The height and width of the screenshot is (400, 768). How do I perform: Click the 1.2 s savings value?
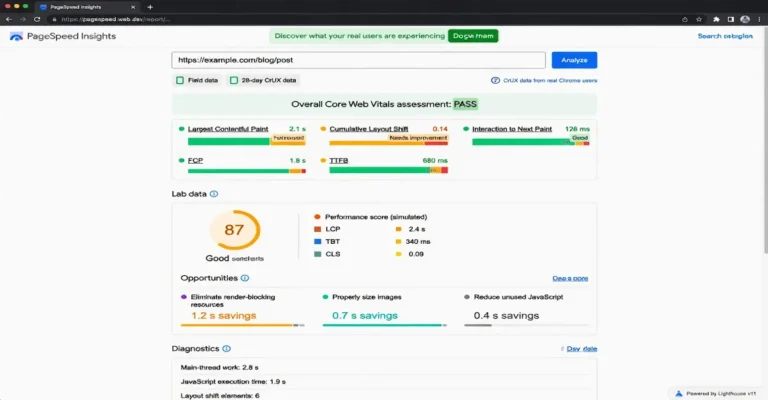(223, 316)
